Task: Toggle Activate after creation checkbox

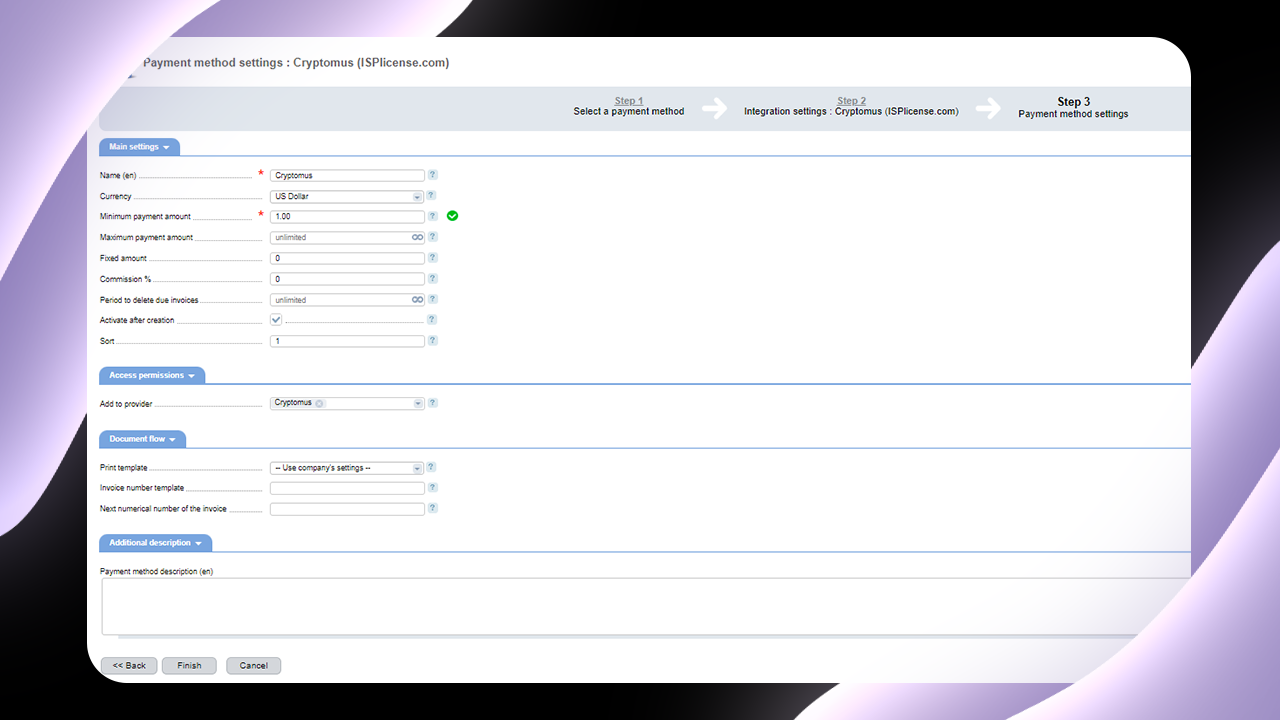Action: point(276,320)
